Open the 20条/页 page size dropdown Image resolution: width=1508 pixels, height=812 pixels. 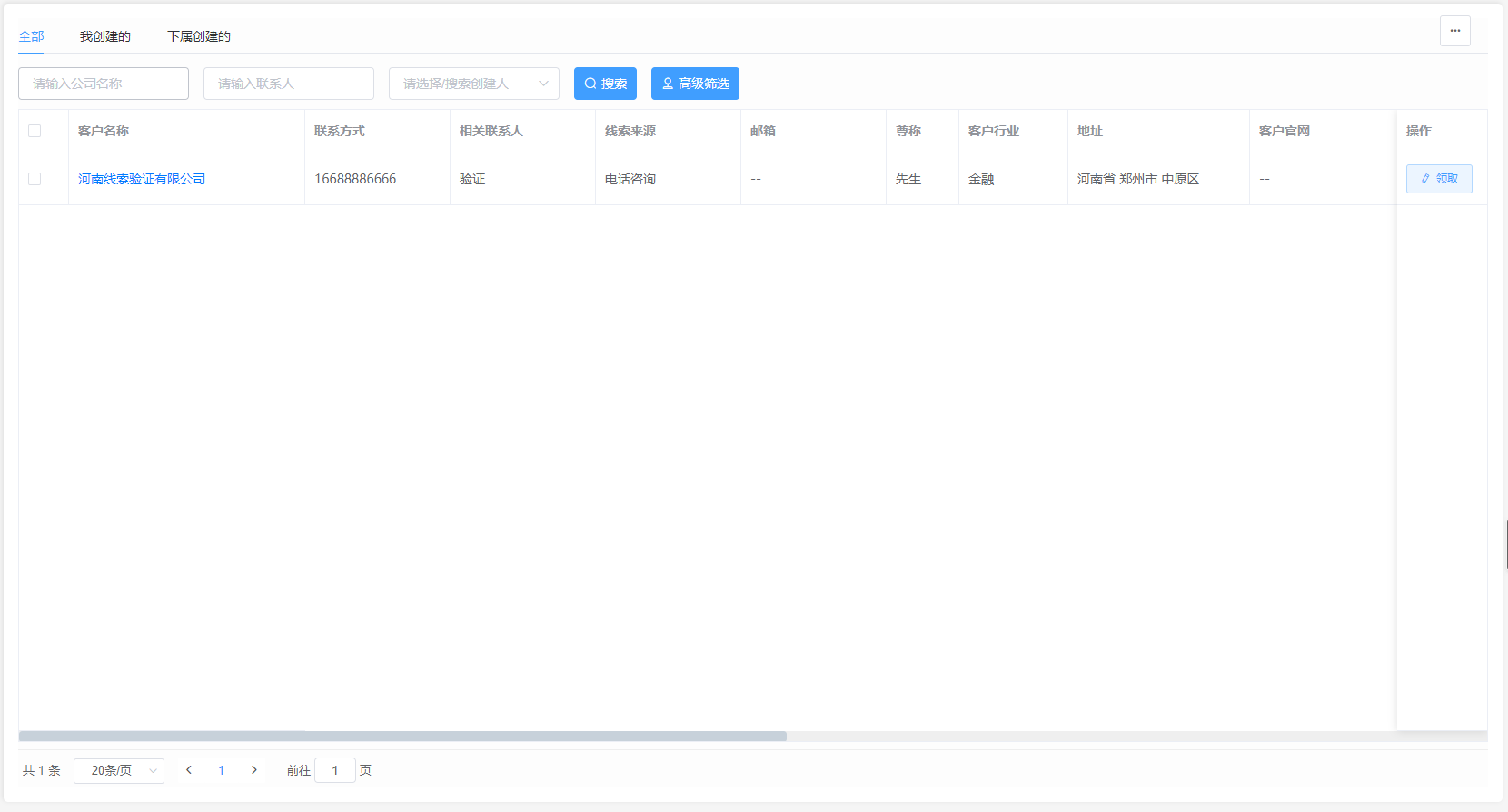119,770
